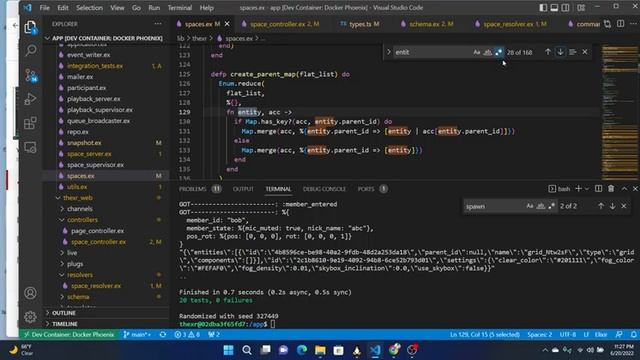
Task: Expand the live folder
Action: pos(72,253)
